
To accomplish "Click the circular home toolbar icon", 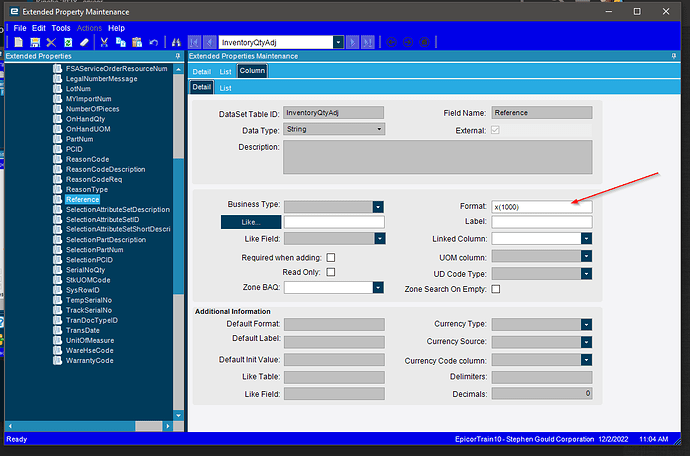I will [x=424, y=42].
